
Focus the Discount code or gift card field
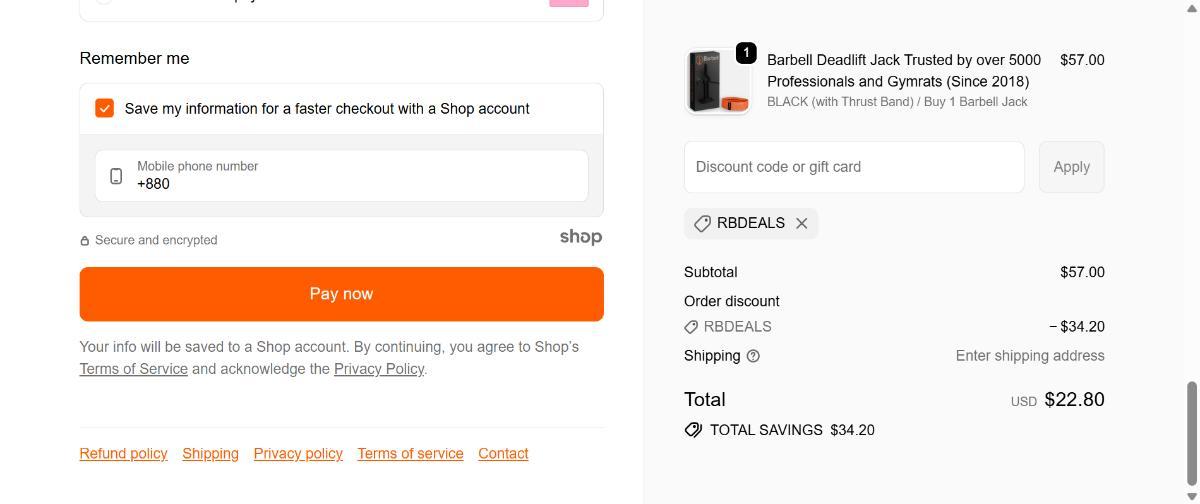853,167
